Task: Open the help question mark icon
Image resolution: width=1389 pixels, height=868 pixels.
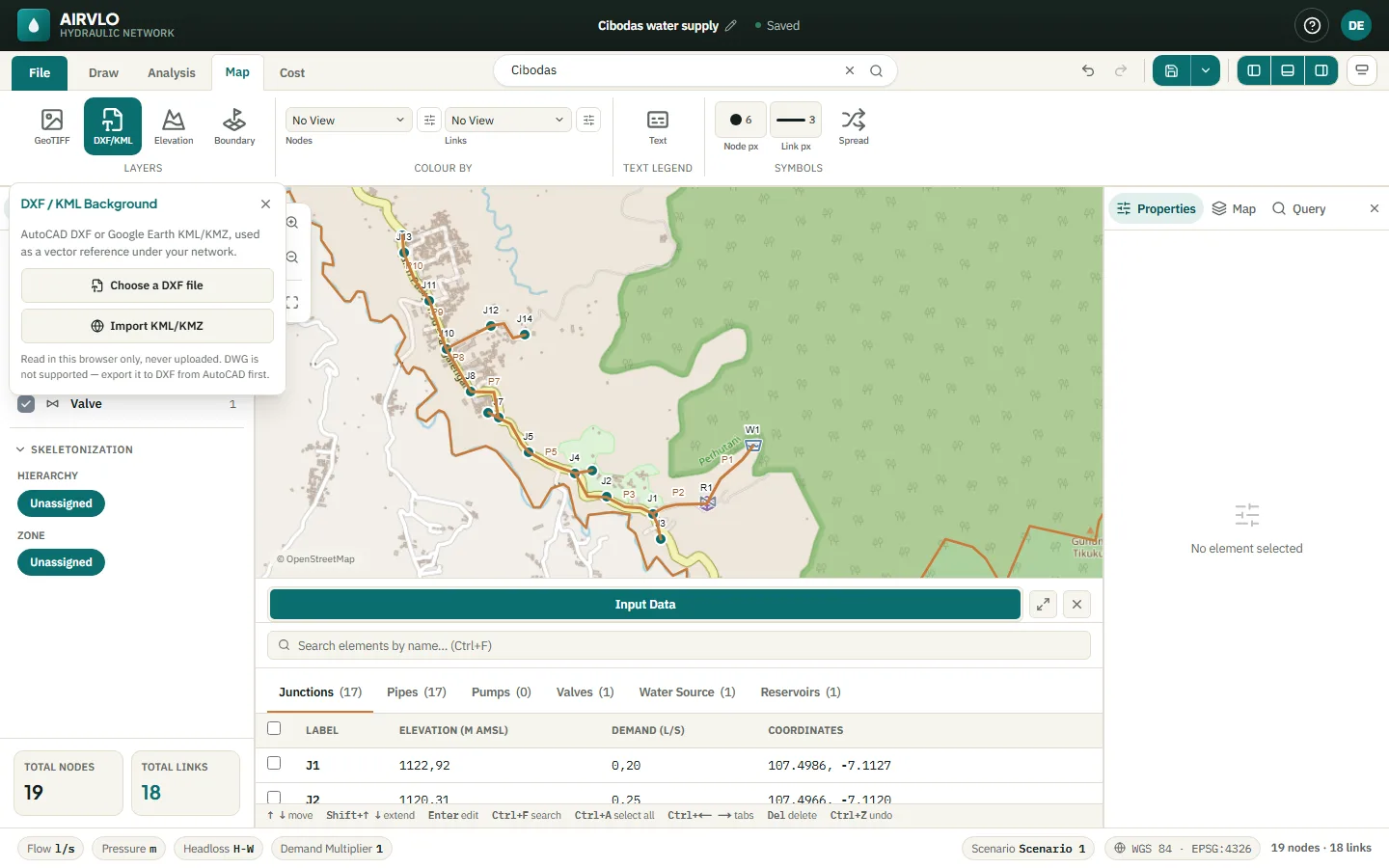Action: 1312,26
